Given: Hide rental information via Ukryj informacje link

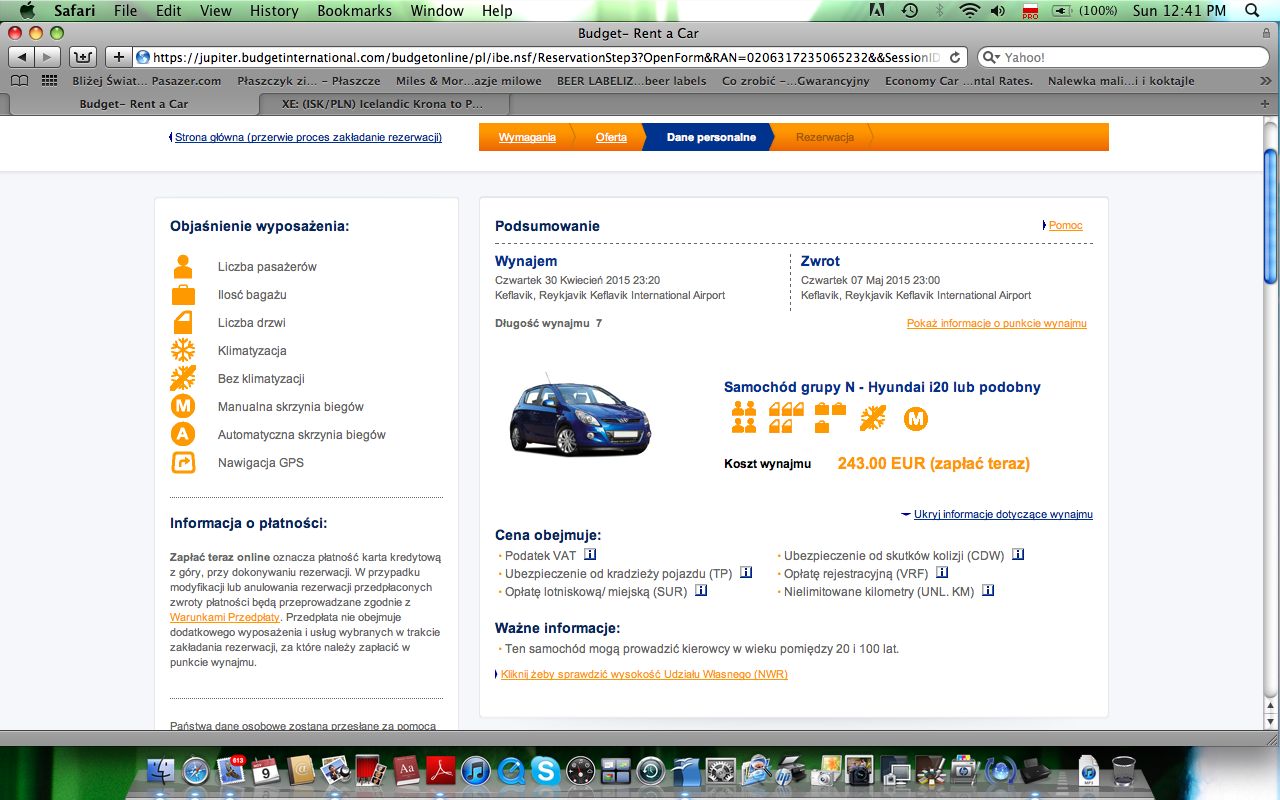Looking at the screenshot, I should [1003, 514].
